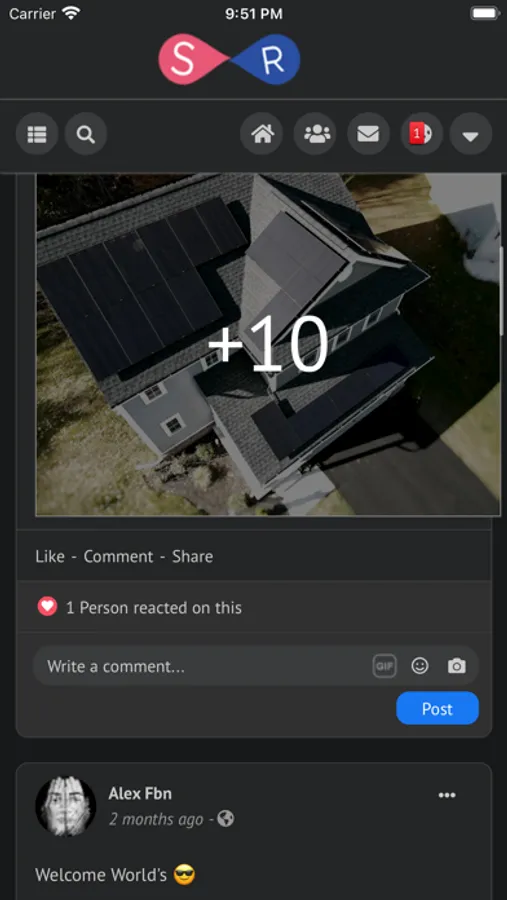Attach photo with camera icon
The height and width of the screenshot is (900, 507).
coord(456,666)
